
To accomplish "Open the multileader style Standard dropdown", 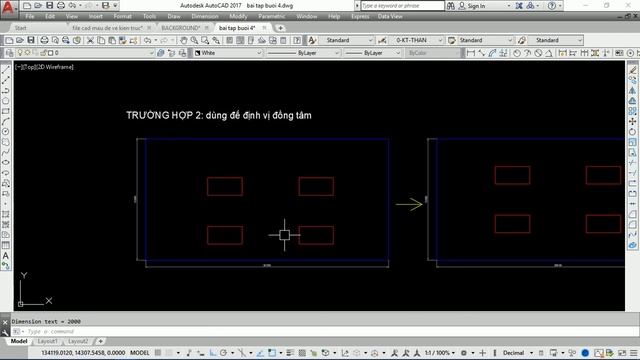I will pyautogui.click(x=580, y=40).
